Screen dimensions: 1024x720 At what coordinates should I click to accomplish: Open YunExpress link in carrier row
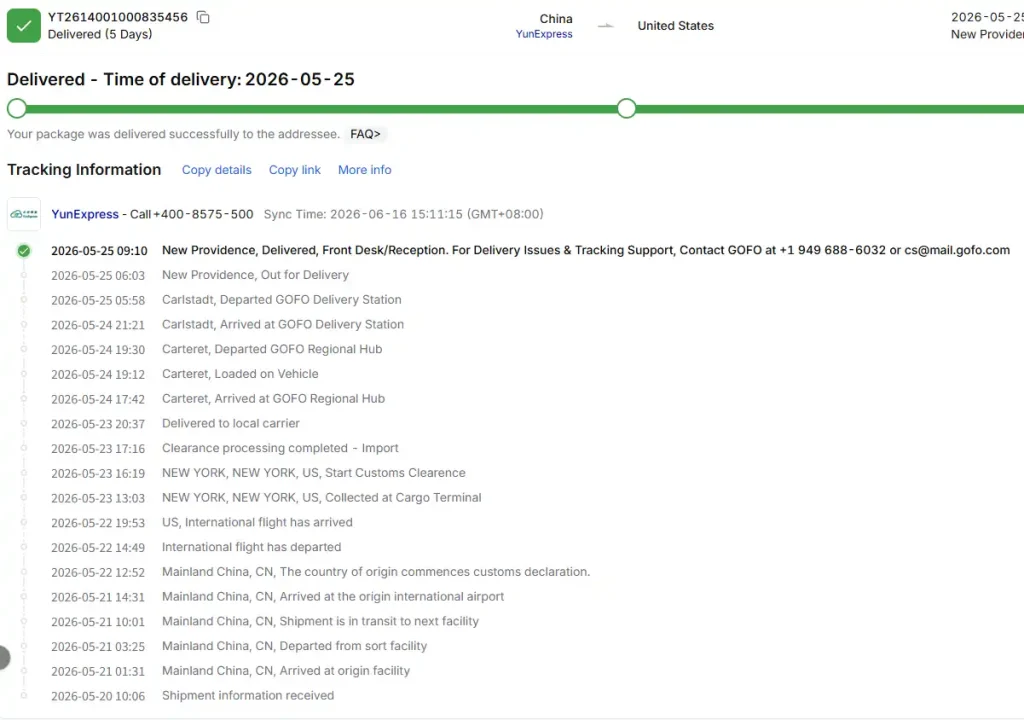click(85, 214)
